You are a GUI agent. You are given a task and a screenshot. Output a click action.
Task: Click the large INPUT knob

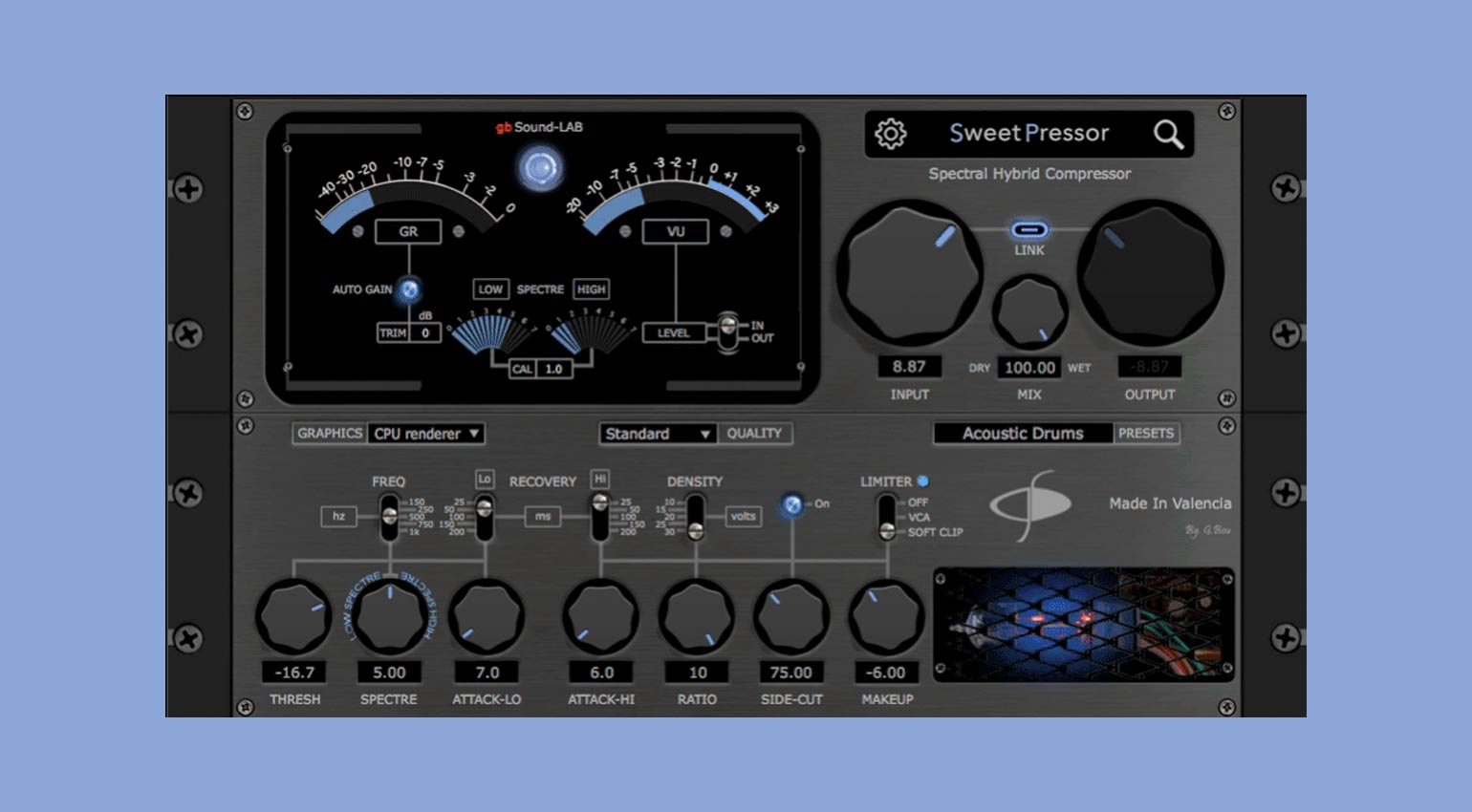909,272
